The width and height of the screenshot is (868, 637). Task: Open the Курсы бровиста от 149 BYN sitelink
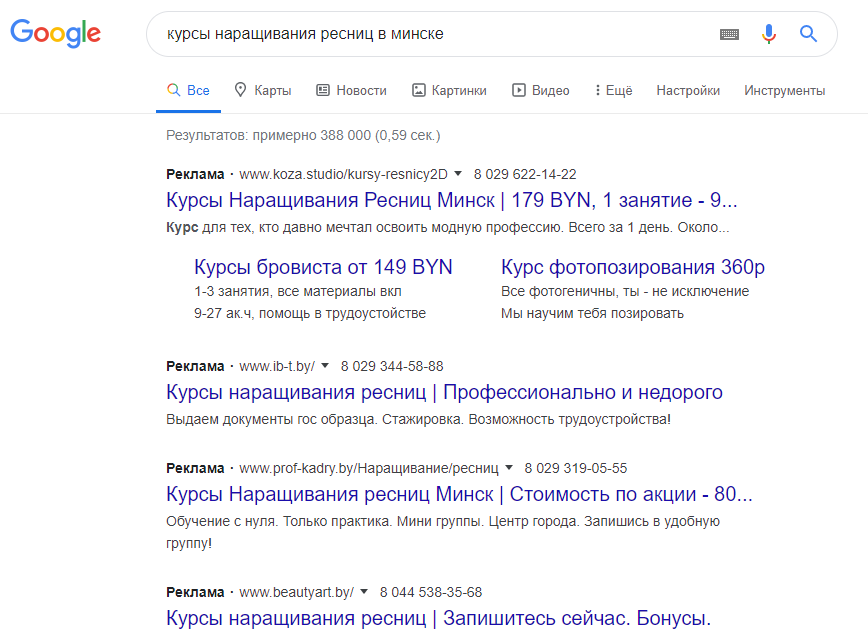coord(323,267)
